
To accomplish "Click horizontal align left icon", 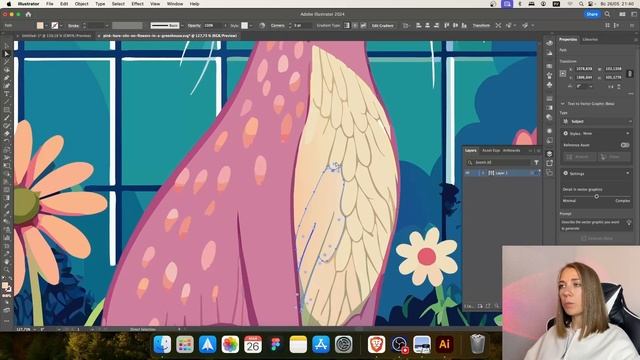I will 419,25.
